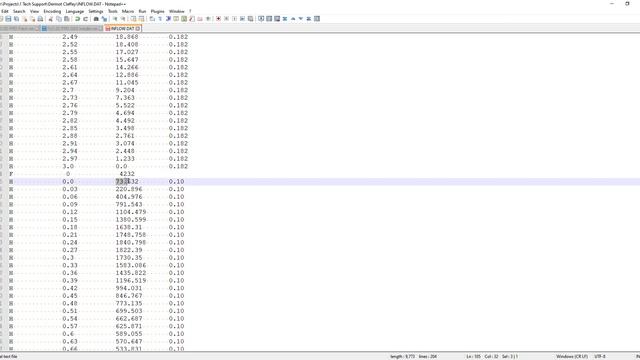
Task: Click the value 791.543
Action: click(x=129, y=204)
